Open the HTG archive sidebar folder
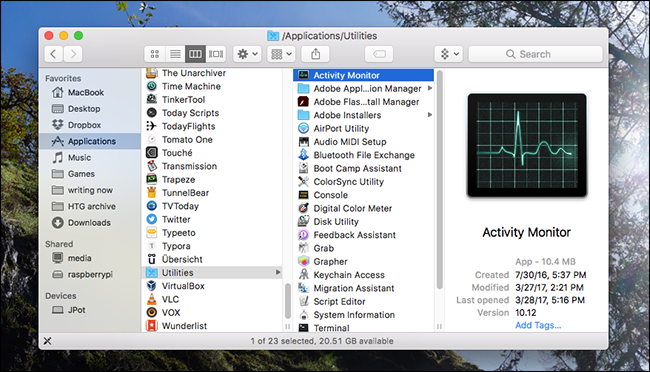Image resolution: width=650 pixels, height=372 pixels. tap(92, 206)
